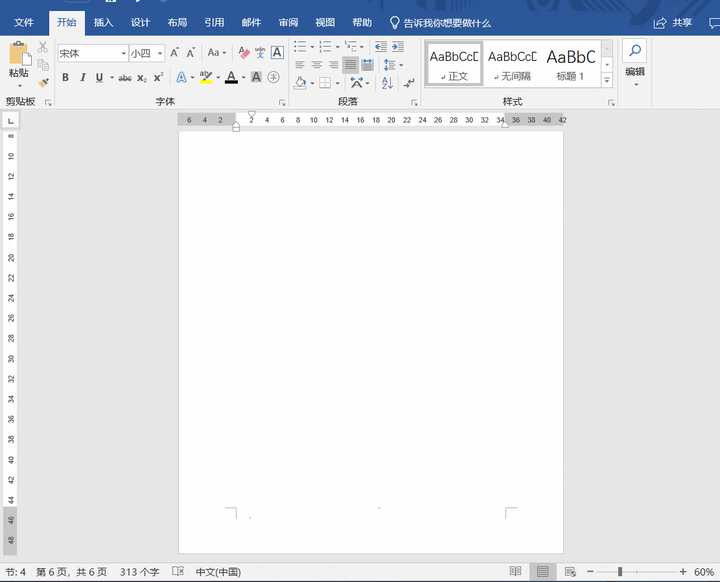
Task: Open the font name dropdown
Action: (x=124, y=53)
